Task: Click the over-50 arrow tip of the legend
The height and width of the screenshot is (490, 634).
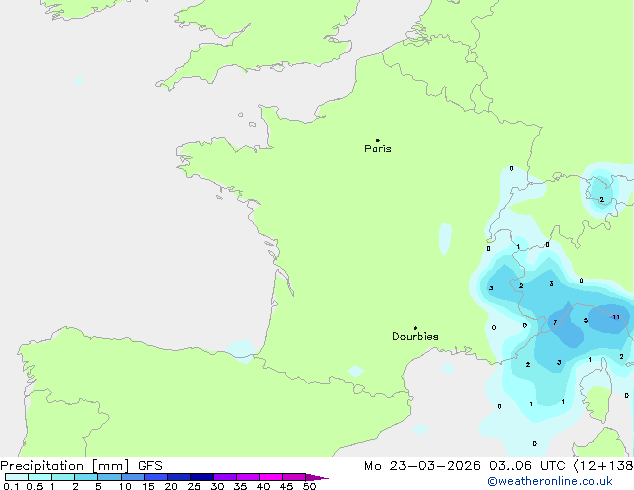Action: pos(317,478)
